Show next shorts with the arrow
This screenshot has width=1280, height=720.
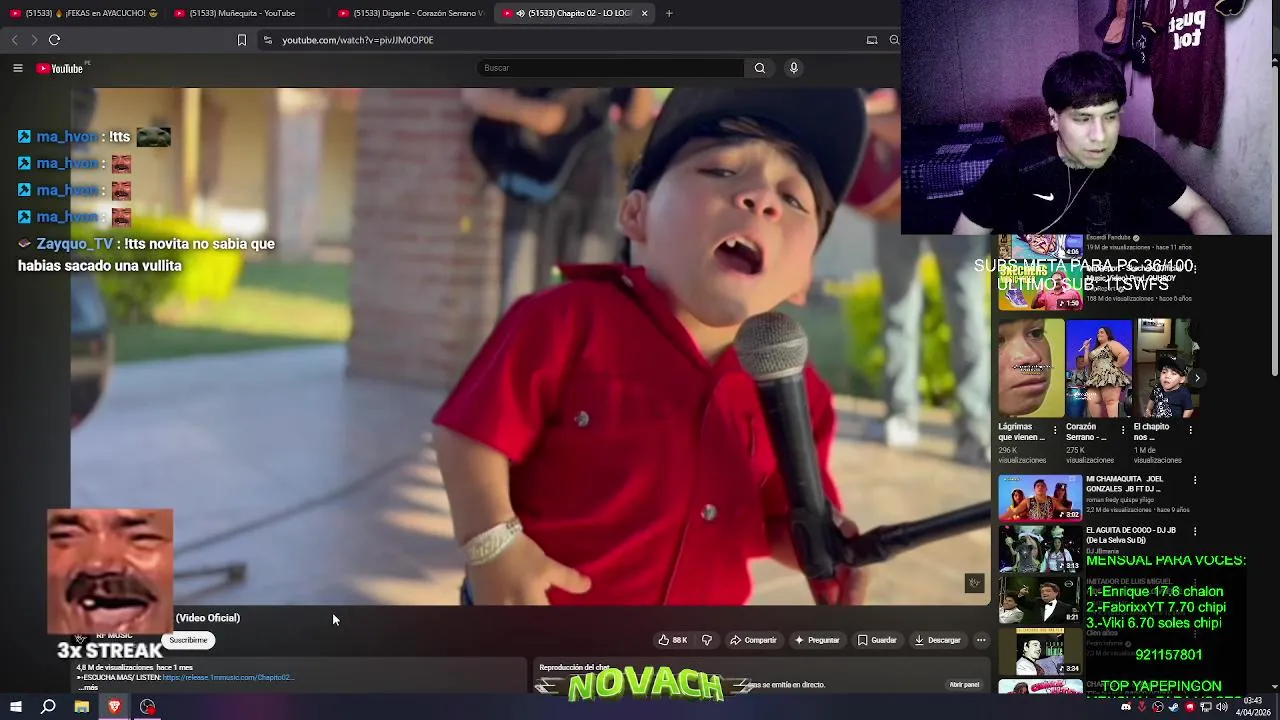1197,378
